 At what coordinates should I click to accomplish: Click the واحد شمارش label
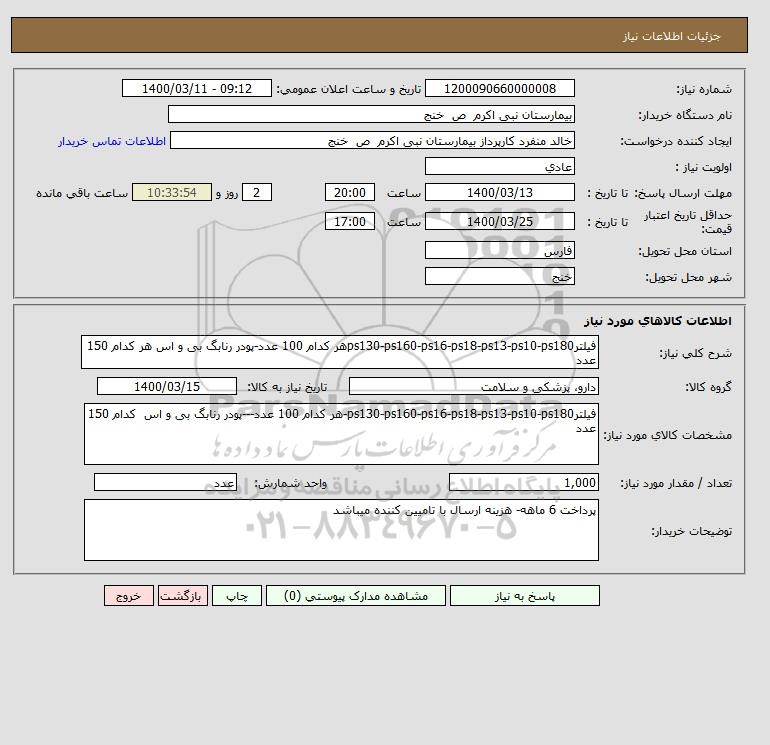point(290,484)
